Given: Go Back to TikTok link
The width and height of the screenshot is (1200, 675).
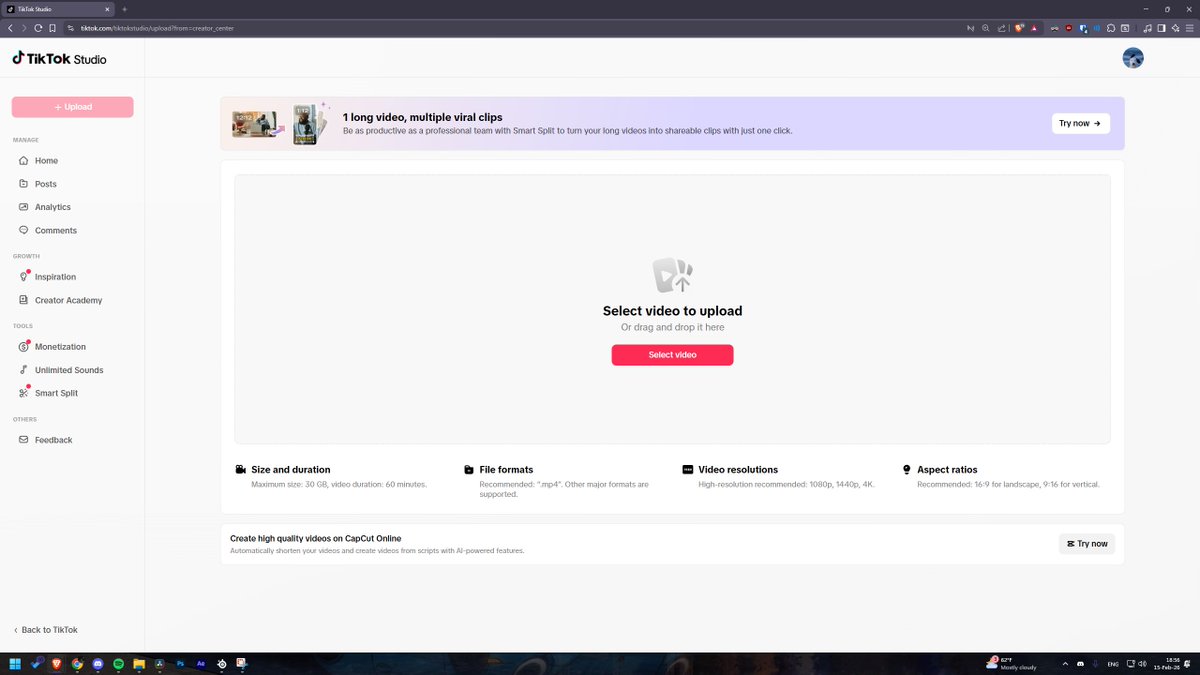Looking at the screenshot, I should point(45,630).
